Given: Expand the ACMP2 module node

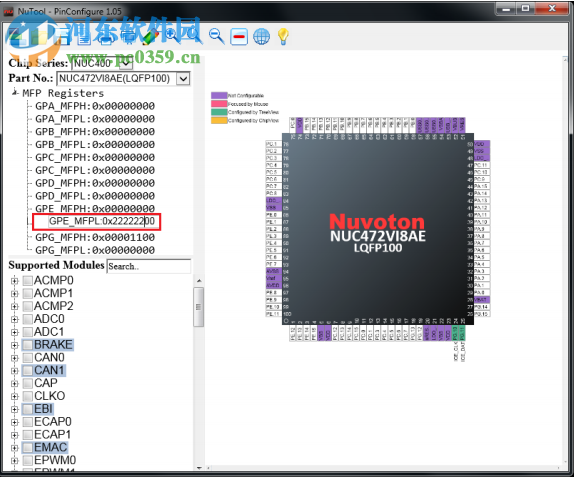Looking at the screenshot, I should pyautogui.click(x=14, y=307).
